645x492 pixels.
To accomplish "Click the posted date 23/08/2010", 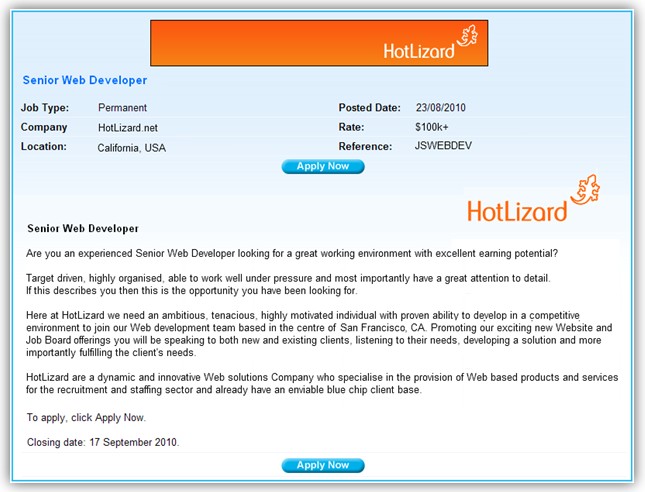I will coord(441,108).
